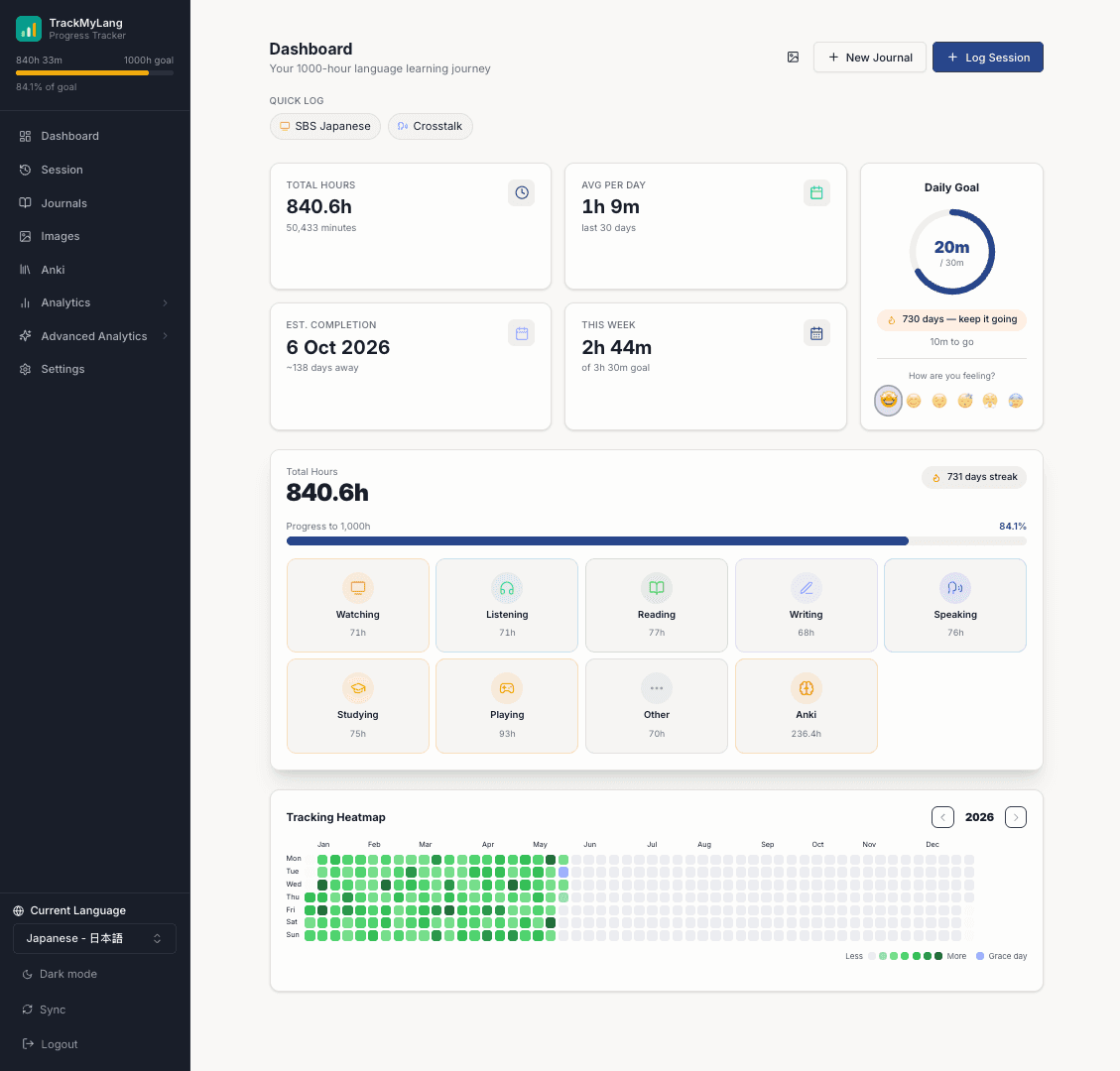1120x1071 pixels.
Task: Open Session in the sidebar
Action: click(95, 170)
